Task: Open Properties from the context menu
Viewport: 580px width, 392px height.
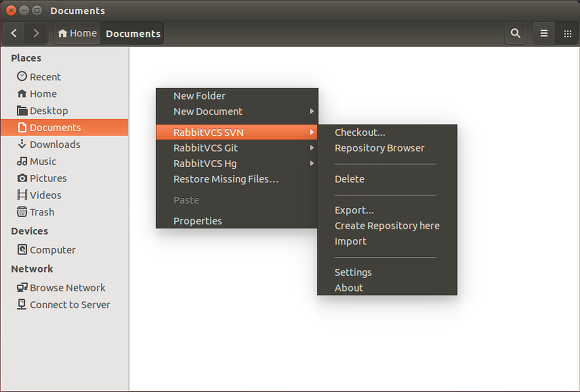Action: 237,221
